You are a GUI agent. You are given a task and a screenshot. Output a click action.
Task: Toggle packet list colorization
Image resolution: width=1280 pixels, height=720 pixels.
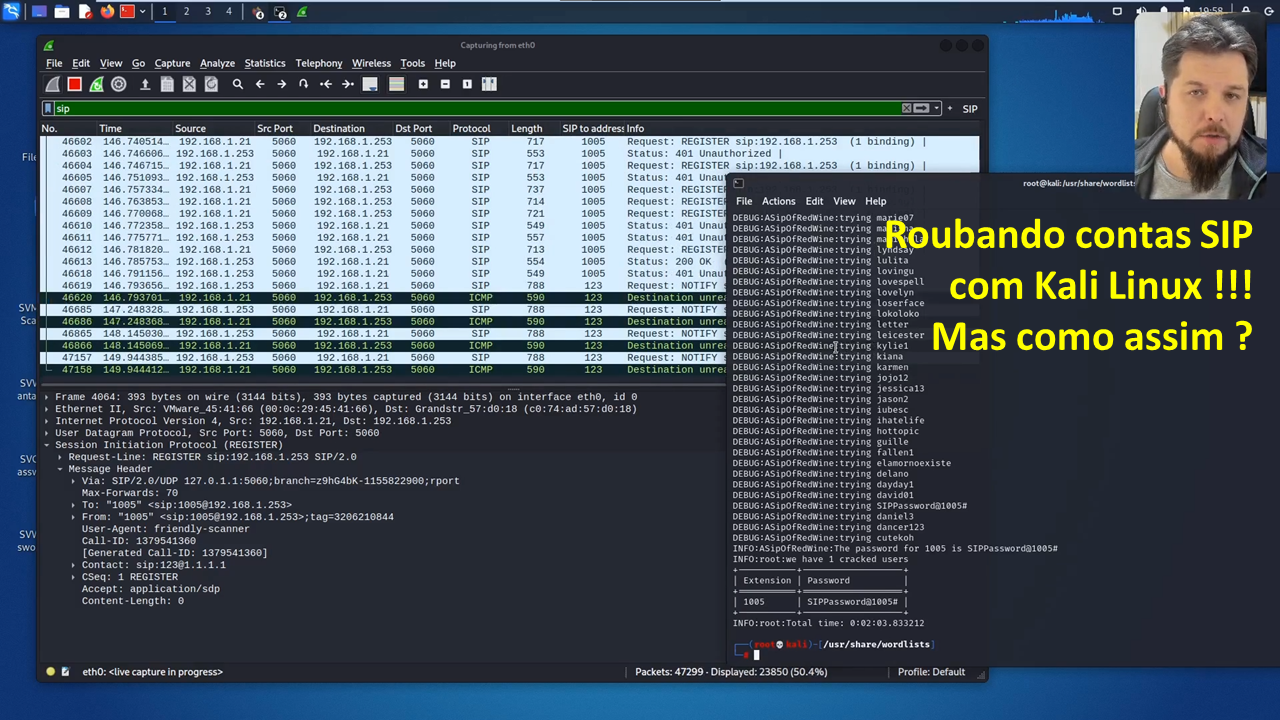[396, 84]
